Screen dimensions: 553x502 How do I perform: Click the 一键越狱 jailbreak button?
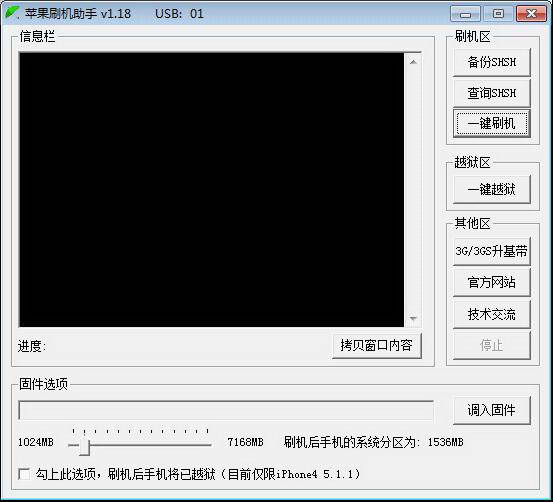click(x=492, y=189)
